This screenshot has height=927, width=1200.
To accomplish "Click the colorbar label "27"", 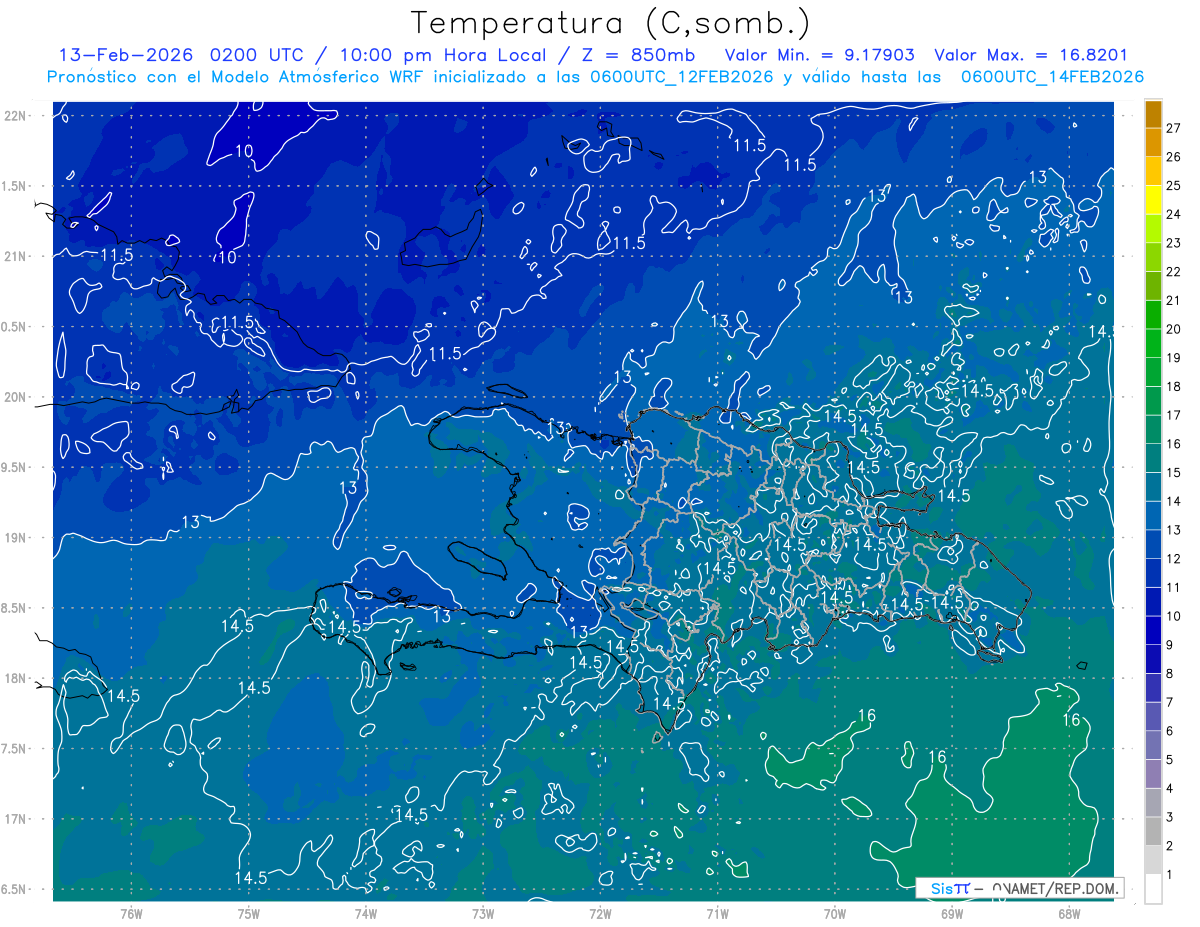I will 1173,128.
